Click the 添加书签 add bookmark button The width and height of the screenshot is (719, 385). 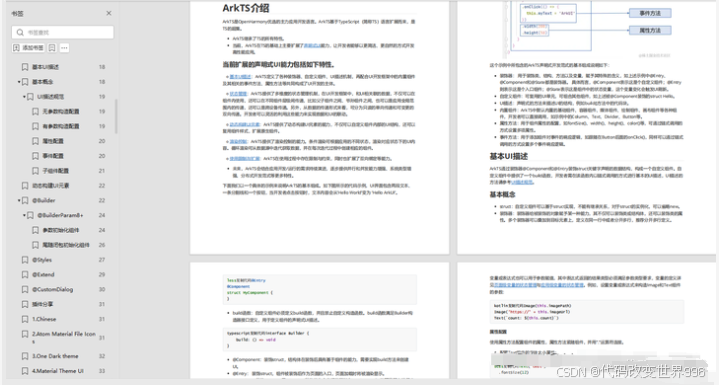28,48
